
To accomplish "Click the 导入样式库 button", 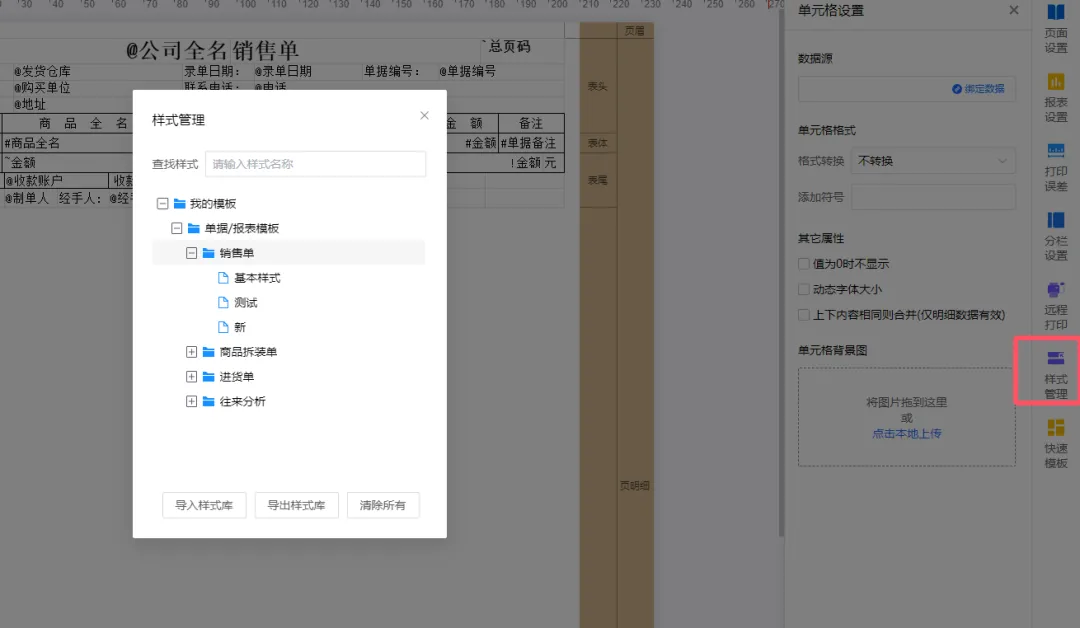I will coord(203,505).
